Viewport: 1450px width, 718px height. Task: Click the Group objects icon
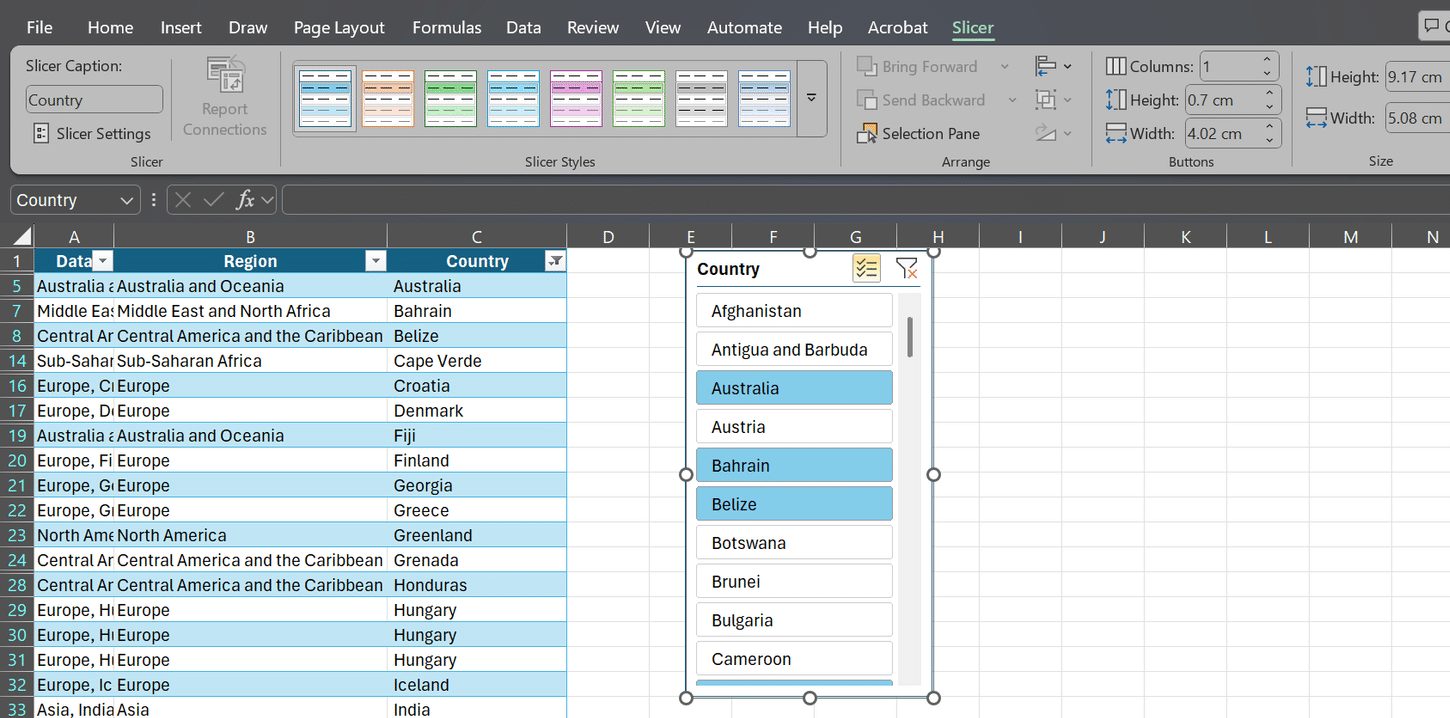(1047, 99)
